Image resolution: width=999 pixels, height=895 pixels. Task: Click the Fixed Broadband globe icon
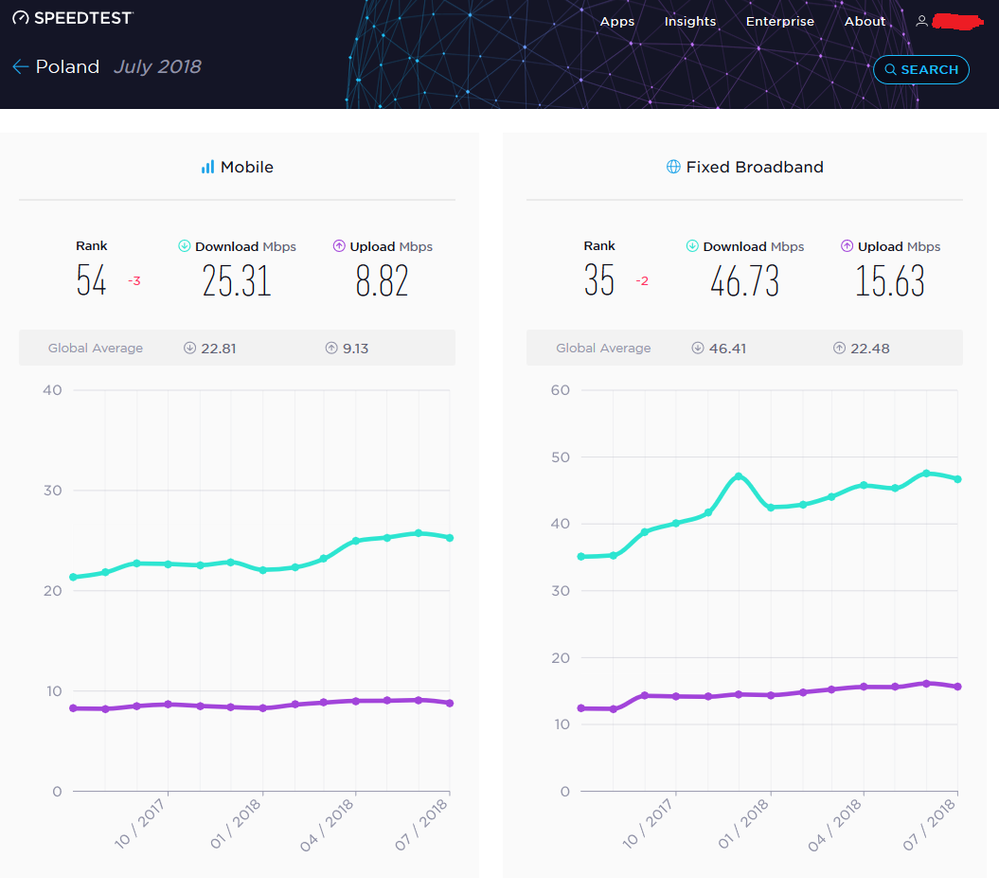tap(673, 167)
